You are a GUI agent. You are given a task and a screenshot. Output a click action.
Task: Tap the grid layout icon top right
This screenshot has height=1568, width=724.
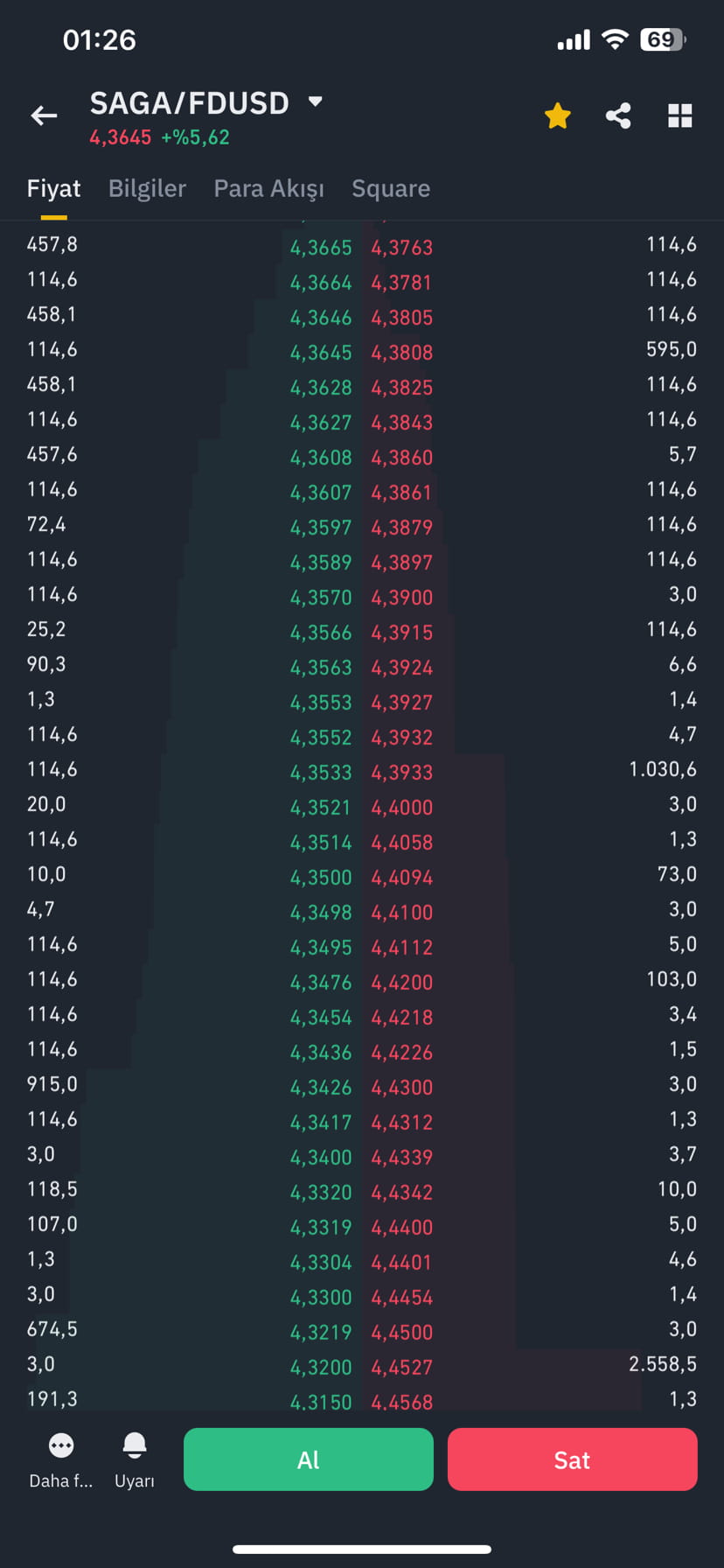679,115
